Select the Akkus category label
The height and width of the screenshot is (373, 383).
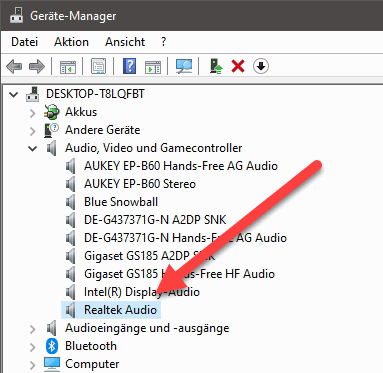pyautogui.click(x=81, y=112)
